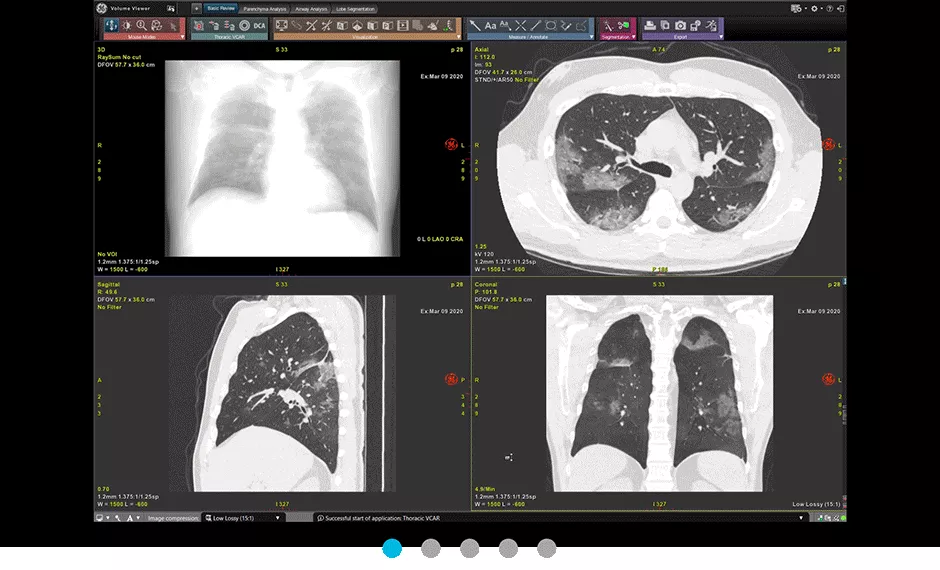The height and width of the screenshot is (570, 940).
Task: Click the 'Axial' view label
Action: coord(481,49)
